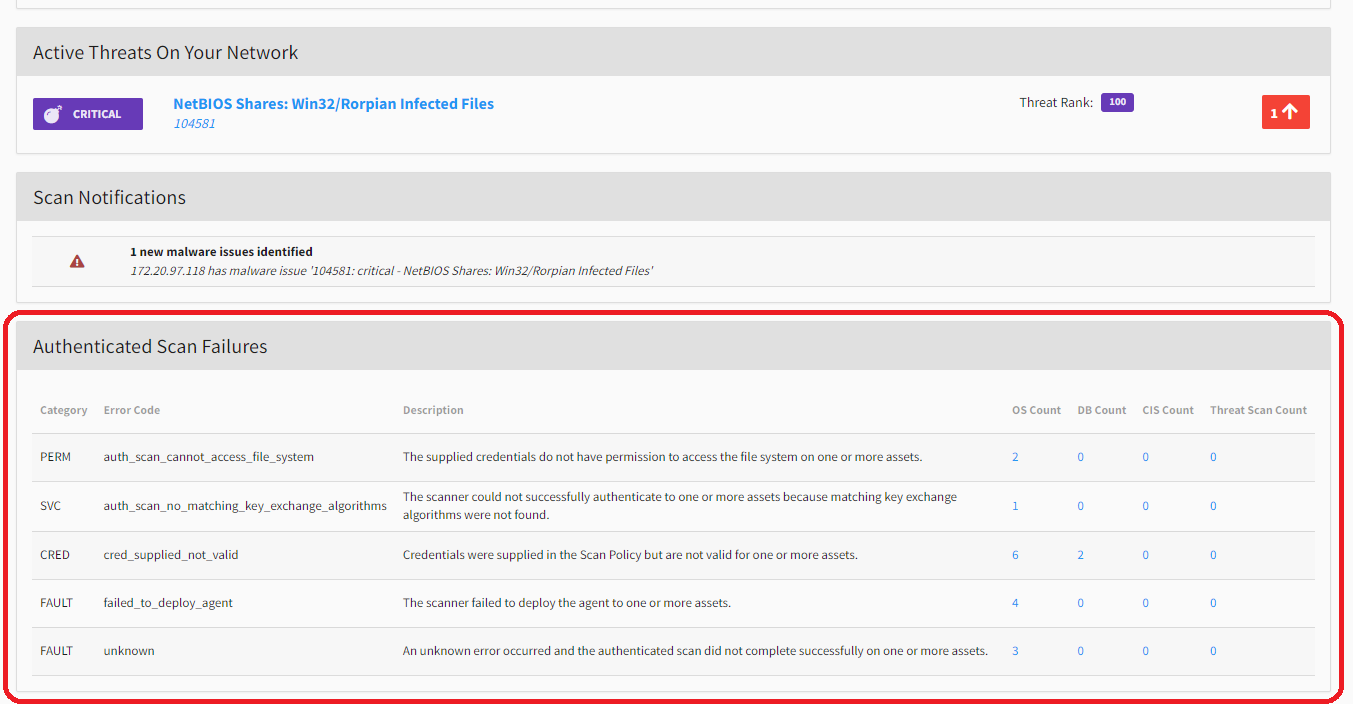
Task: Click the Authenticated Scan Failures panel title
Action: click(x=150, y=347)
